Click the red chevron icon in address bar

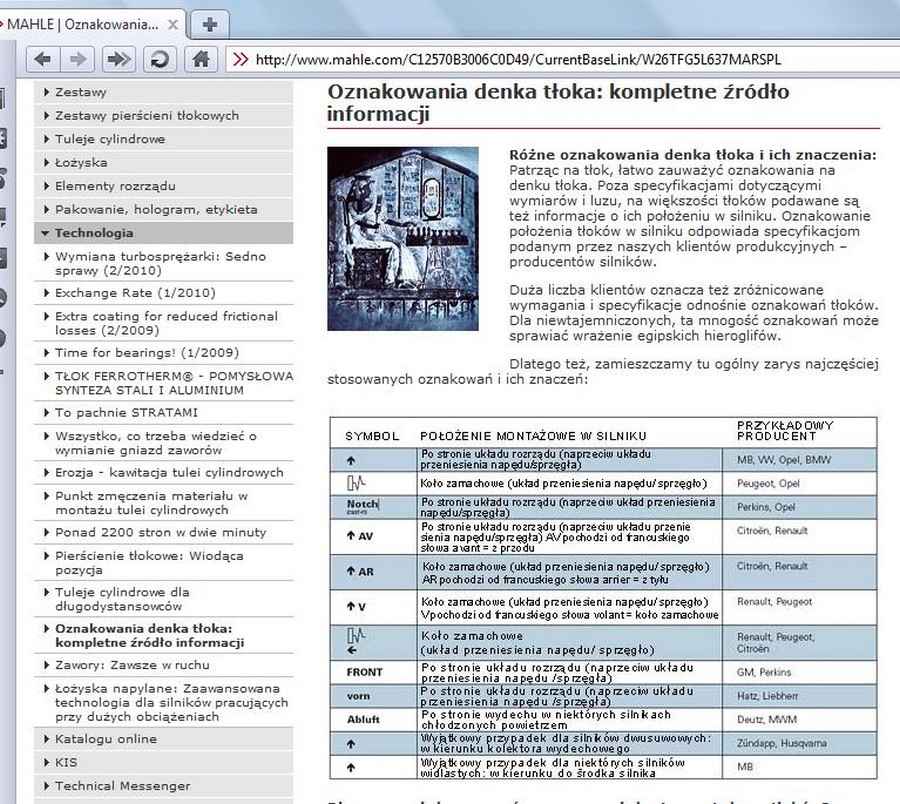click(240, 59)
